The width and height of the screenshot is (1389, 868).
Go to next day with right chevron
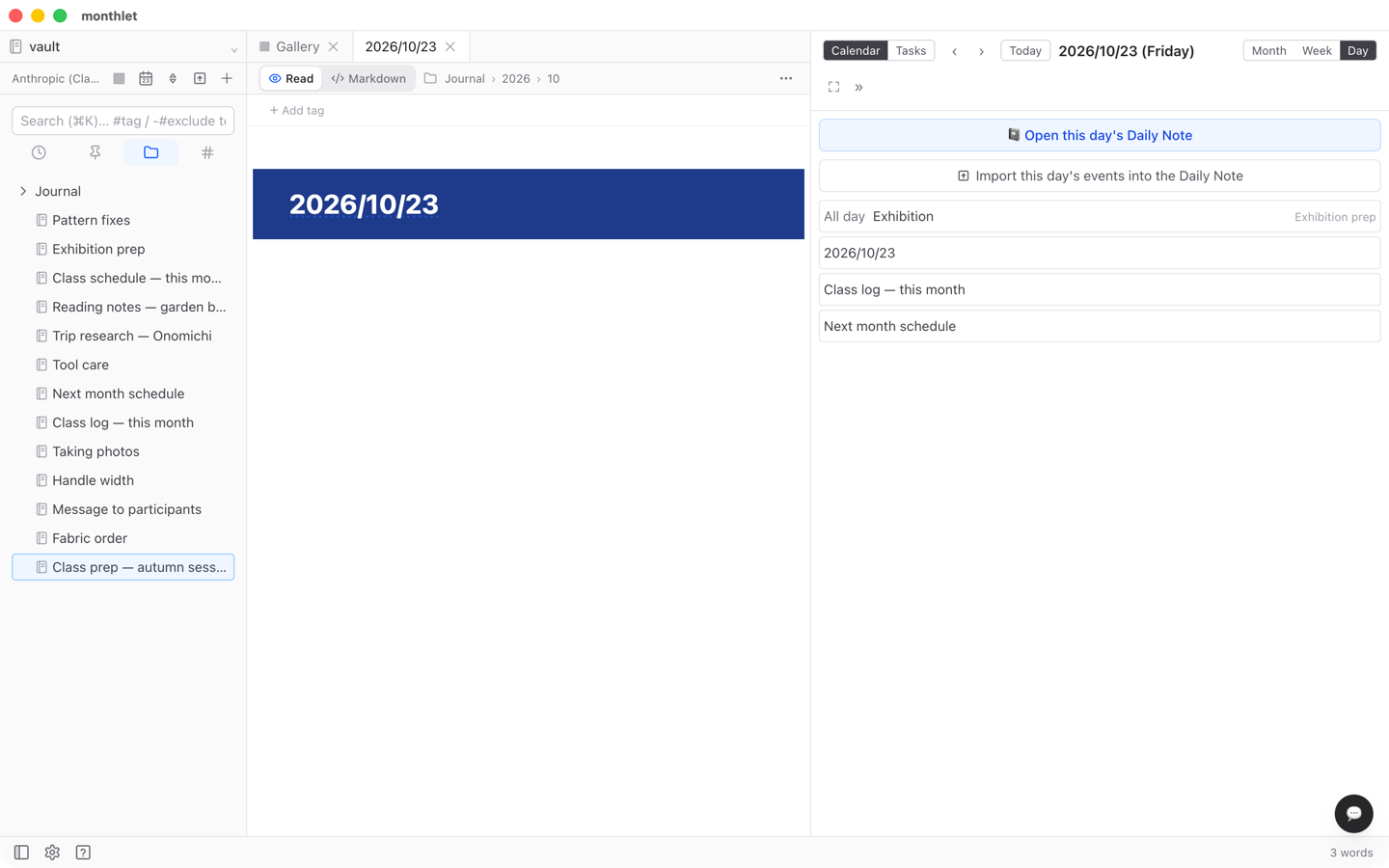tap(982, 51)
